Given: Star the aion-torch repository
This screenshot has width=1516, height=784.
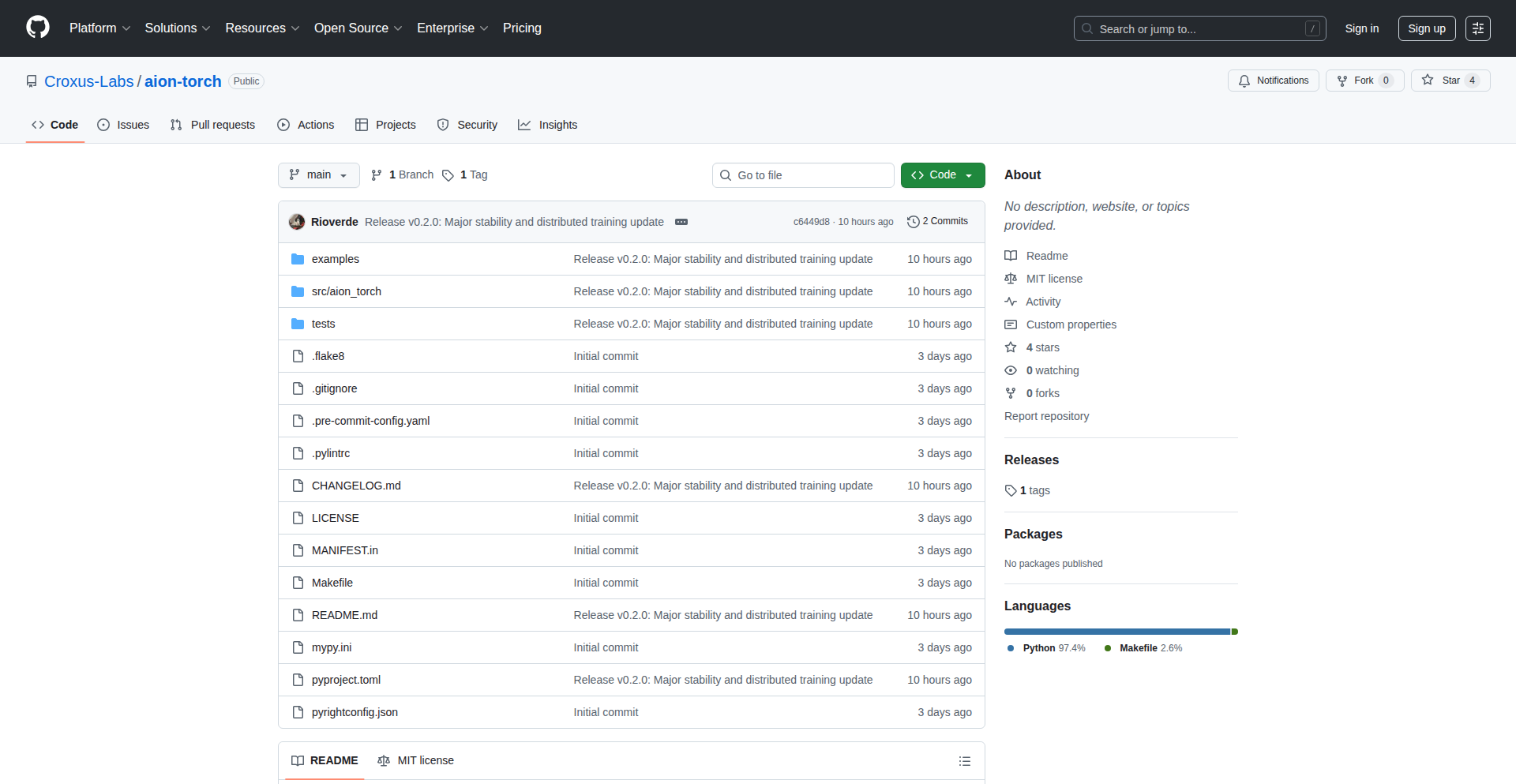Looking at the screenshot, I should coord(1450,81).
